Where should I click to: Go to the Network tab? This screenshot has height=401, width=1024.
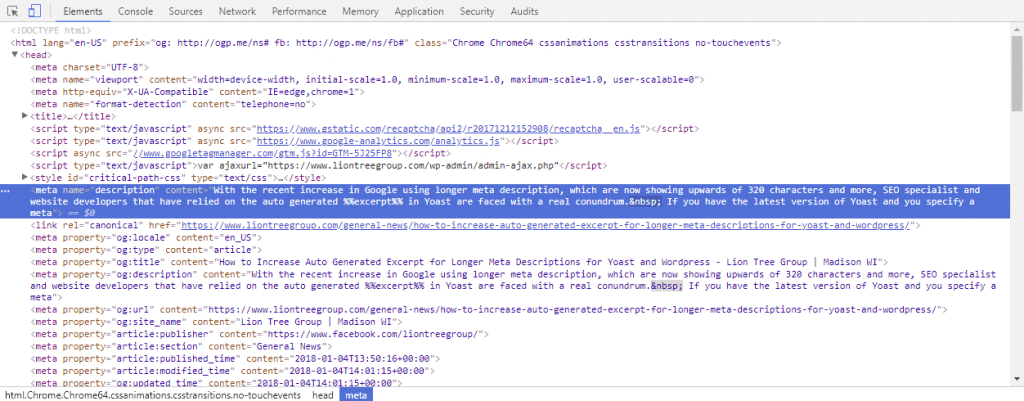237,11
